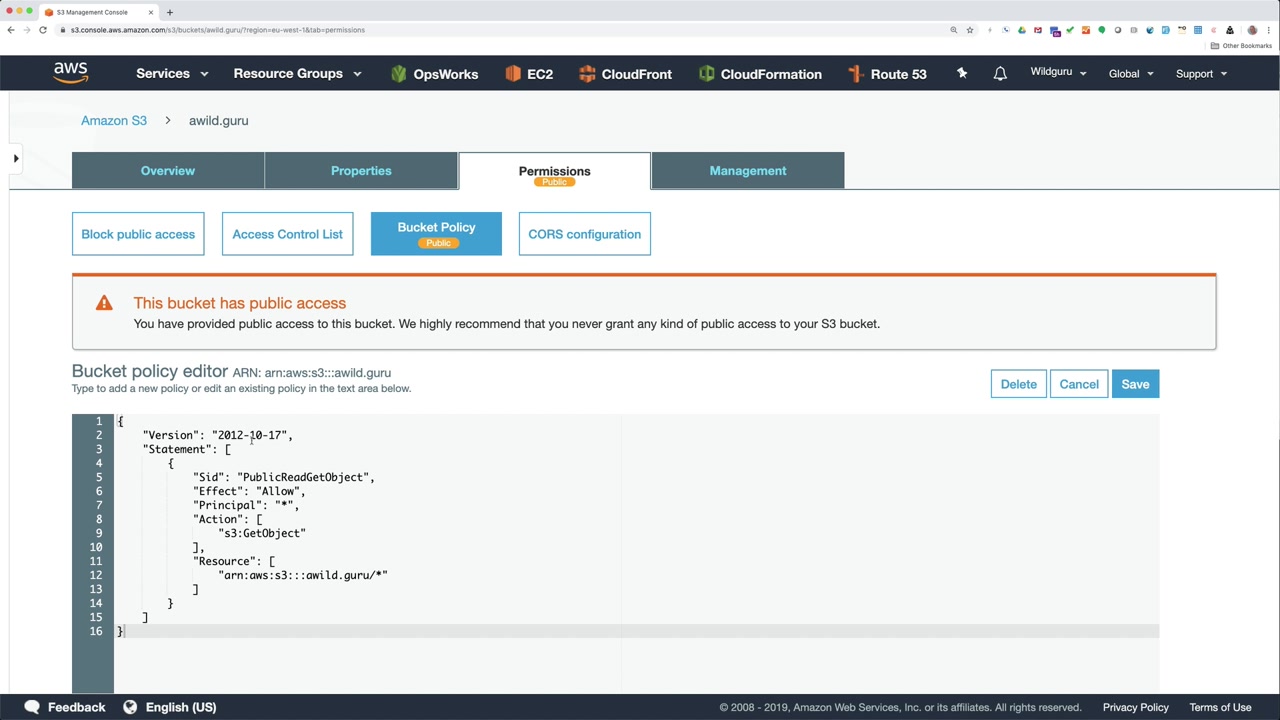The image size is (1280, 720).
Task: Open CORS configuration section
Action: (x=584, y=234)
